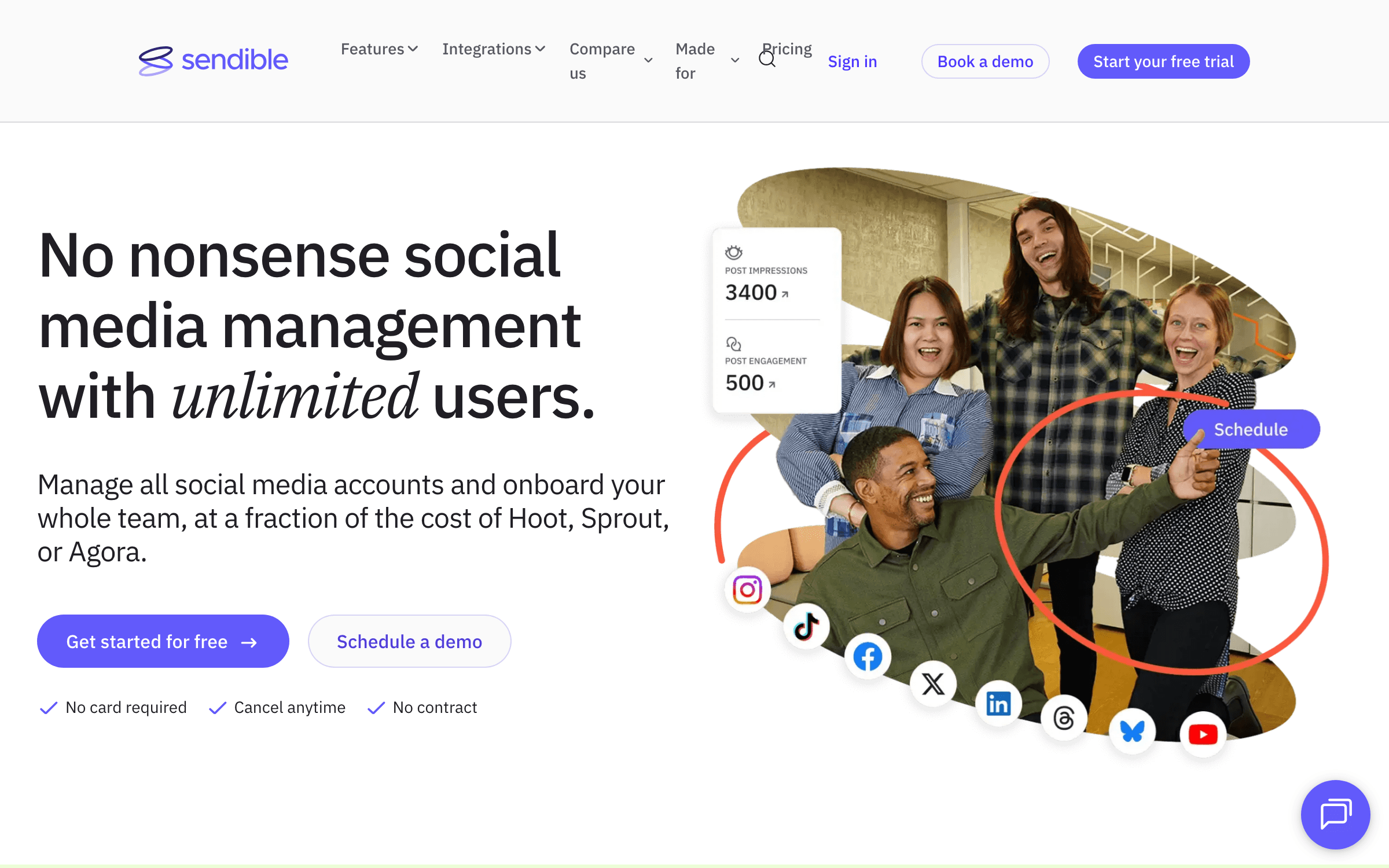The width and height of the screenshot is (1389, 868).
Task: Click the 'POST ENGAGEMENT' label
Action: (x=766, y=361)
